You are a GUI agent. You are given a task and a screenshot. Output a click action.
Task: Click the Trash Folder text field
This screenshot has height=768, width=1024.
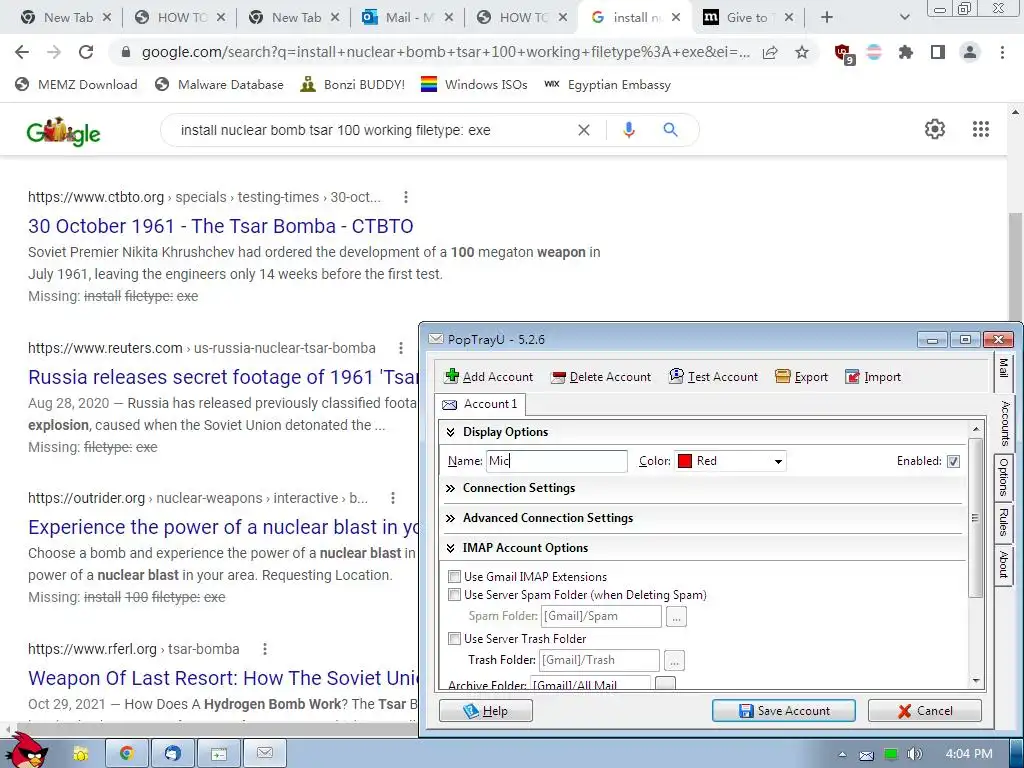tap(599, 660)
